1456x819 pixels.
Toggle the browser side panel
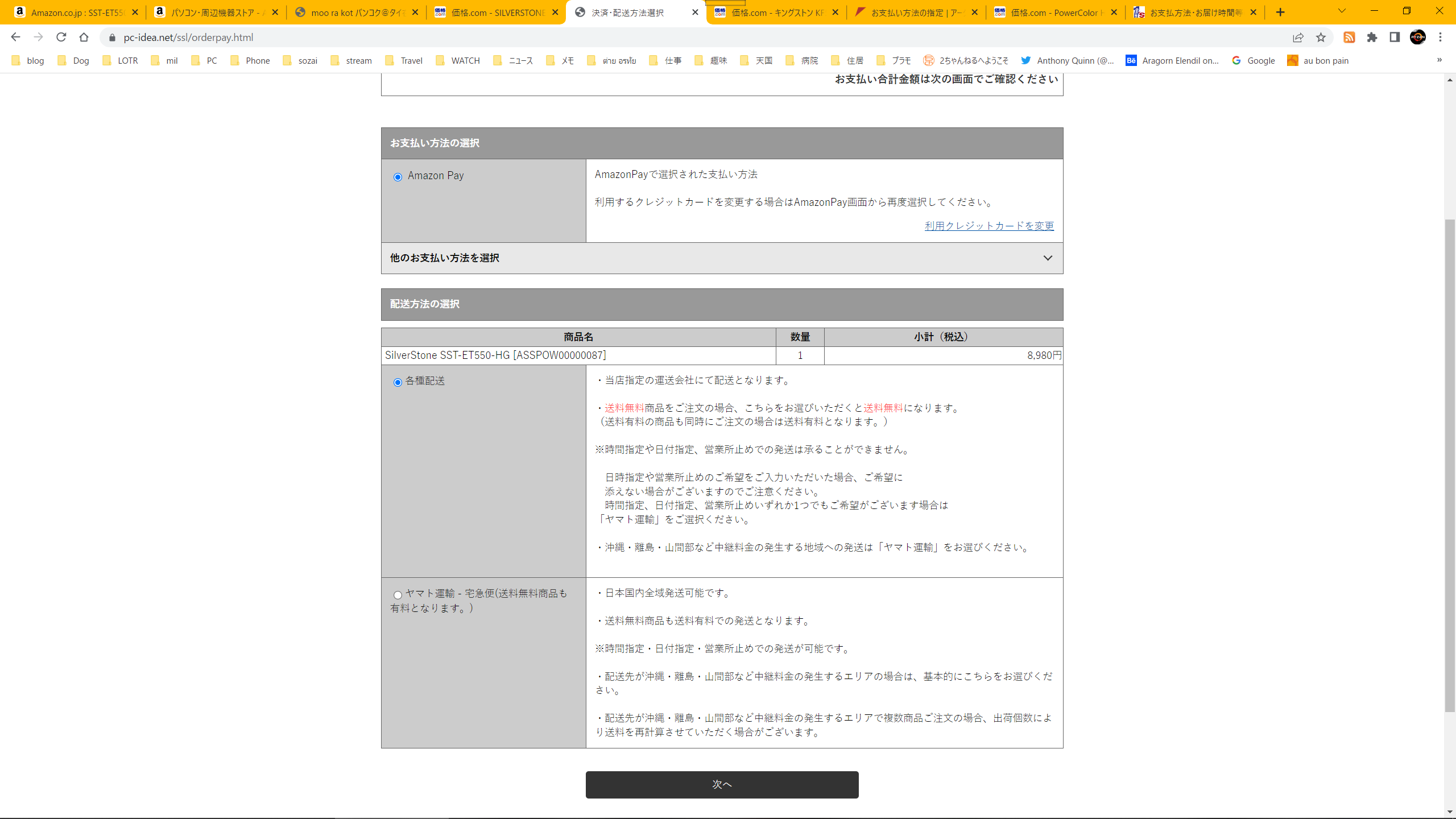(x=1395, y=38)
